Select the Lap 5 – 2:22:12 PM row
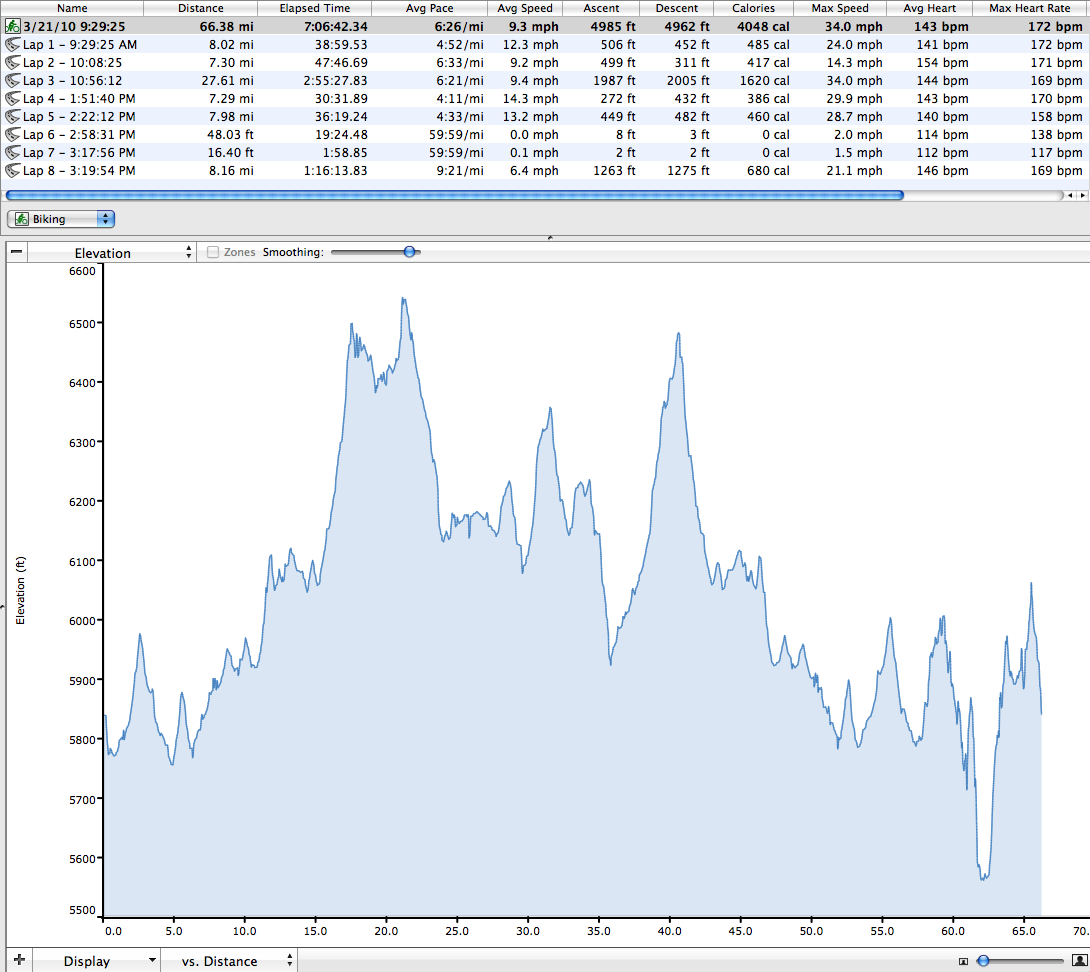Image resolution: width=1090 pixels, height=972 pixels. (x=80, y=117)
